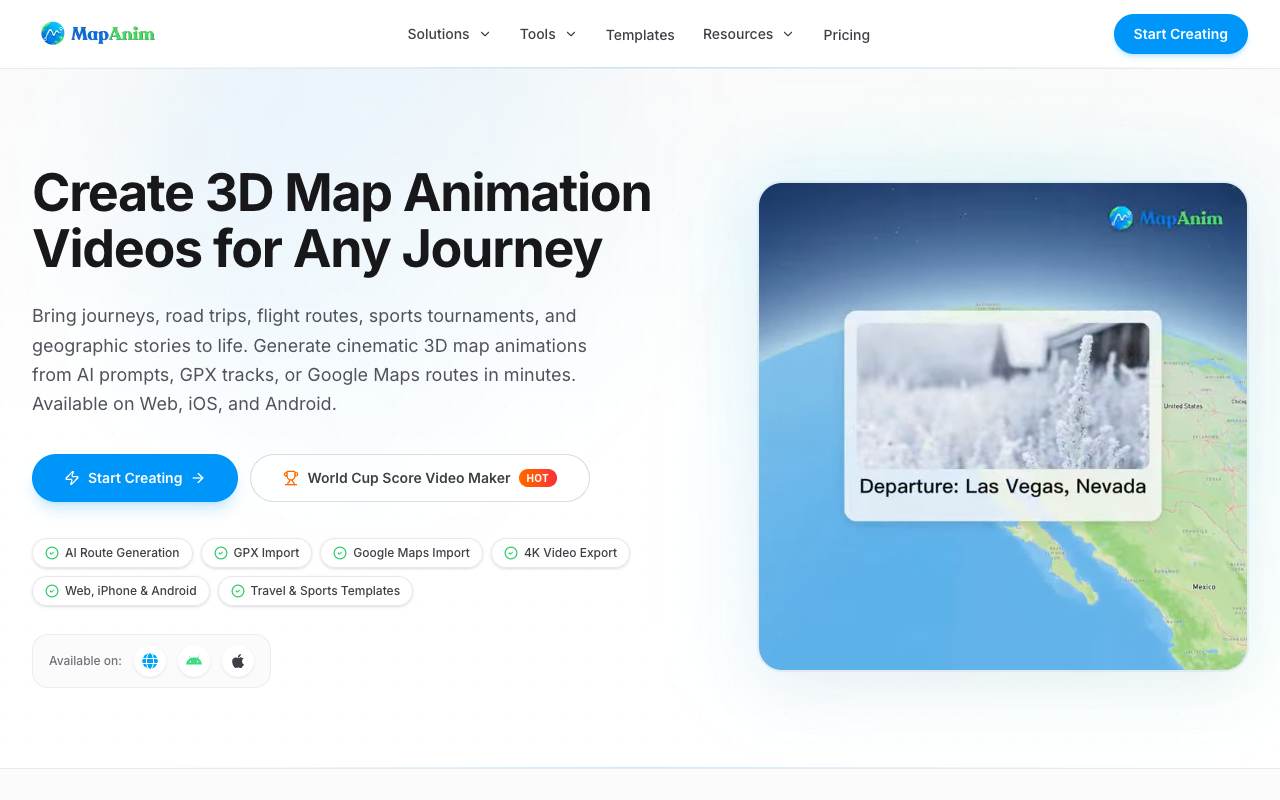Open the Tools dropdown menu
Screen dimensions: 1280x800
coord(548,34)
